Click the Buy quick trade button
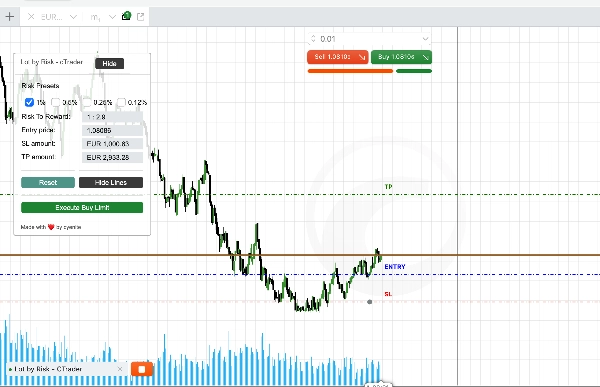Screen dimensions: 600x387 click(401, 57)
